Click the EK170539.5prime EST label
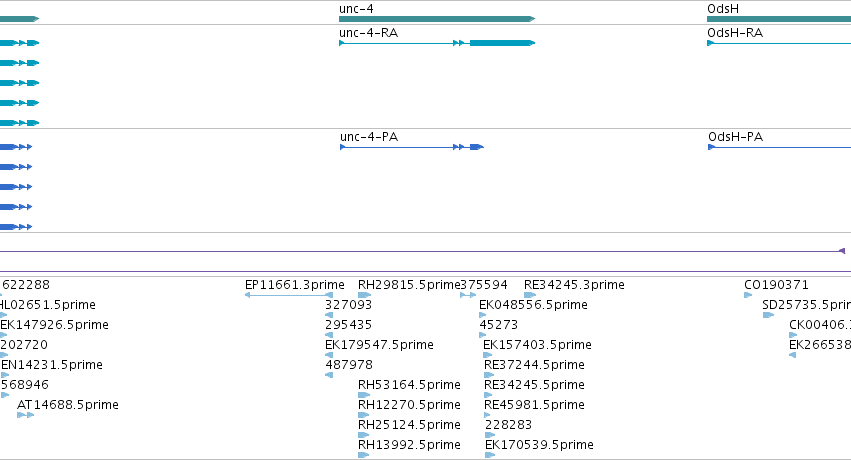 (539, 445)
